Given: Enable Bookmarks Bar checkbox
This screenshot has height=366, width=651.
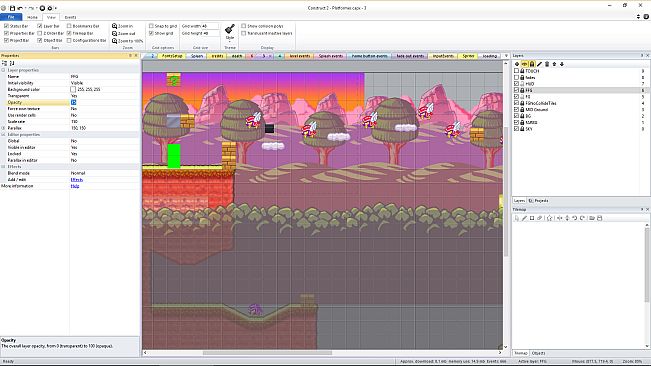Looking at the screenshot, I should click(x=69, y=26).
